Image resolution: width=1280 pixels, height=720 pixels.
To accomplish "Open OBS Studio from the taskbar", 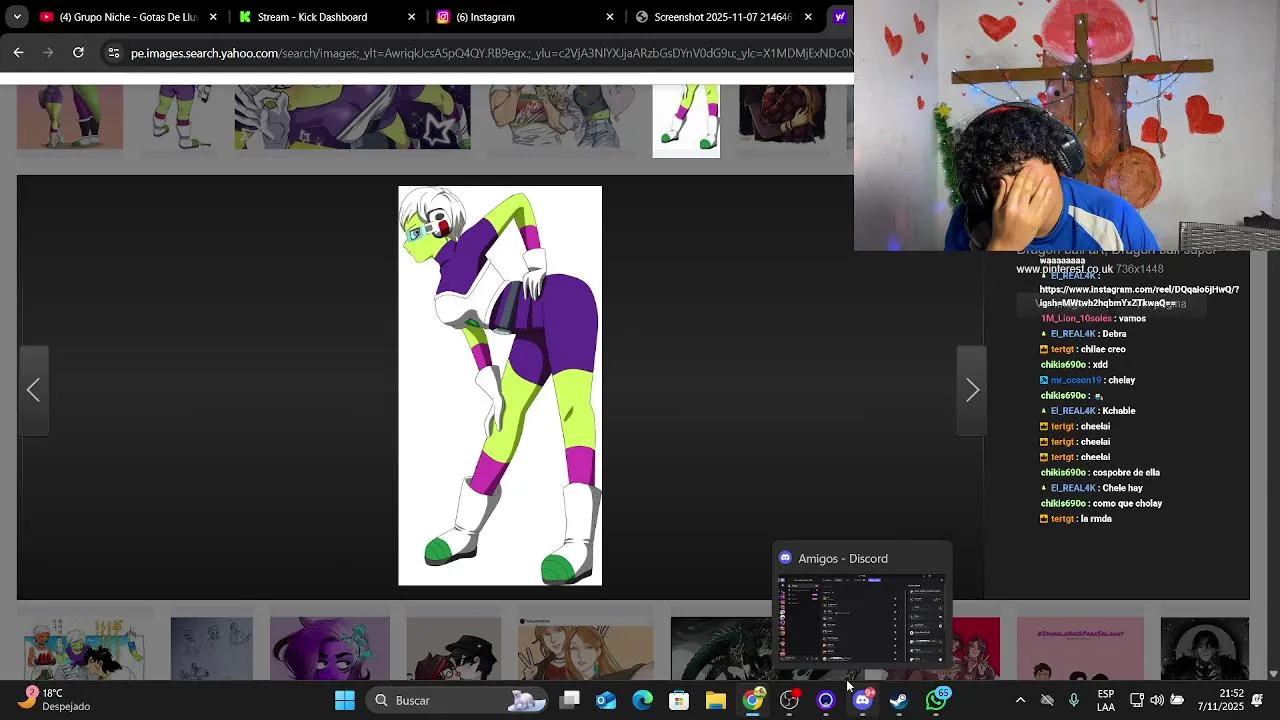I will [789, 700].
